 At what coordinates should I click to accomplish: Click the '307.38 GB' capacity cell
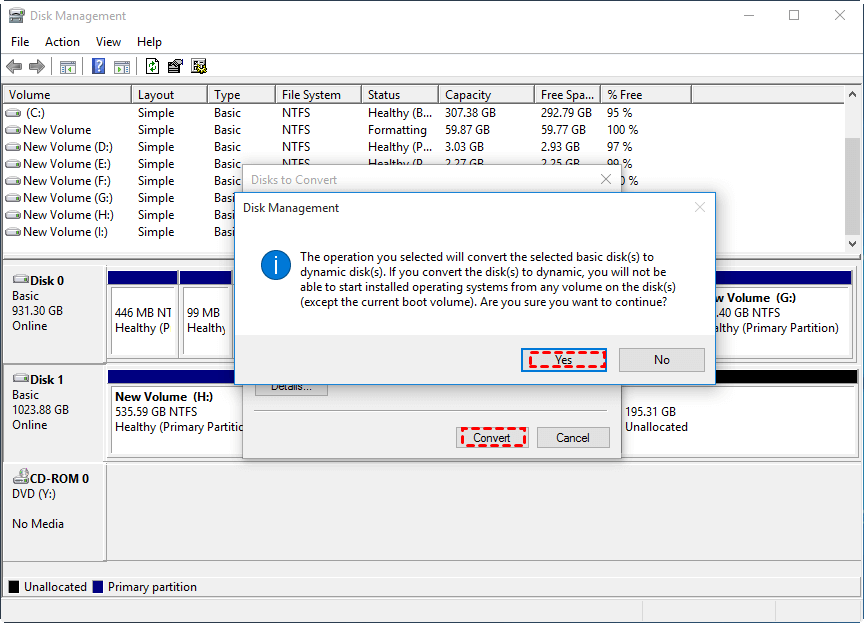(x=471, y=113)
